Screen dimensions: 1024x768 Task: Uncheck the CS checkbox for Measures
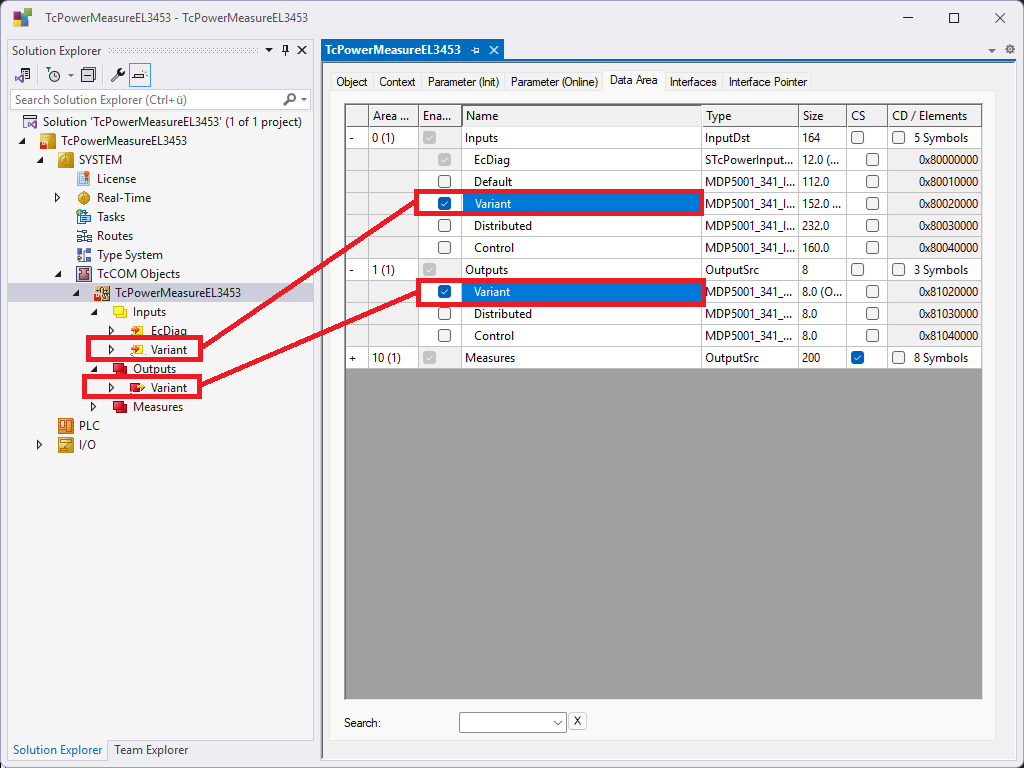pyautogui.click(x=858, y=358)
